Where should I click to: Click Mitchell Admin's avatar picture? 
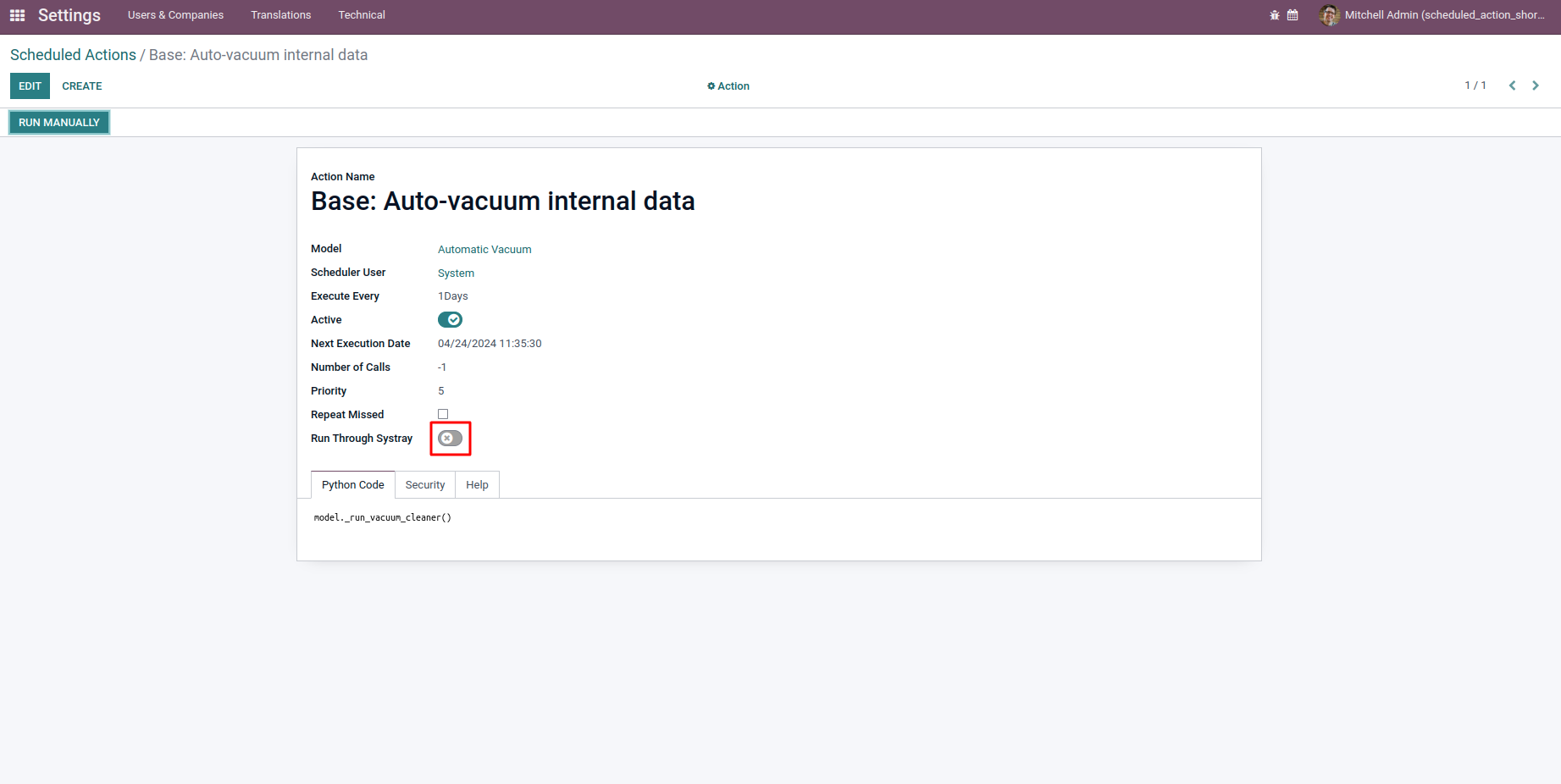(1329, 15)
